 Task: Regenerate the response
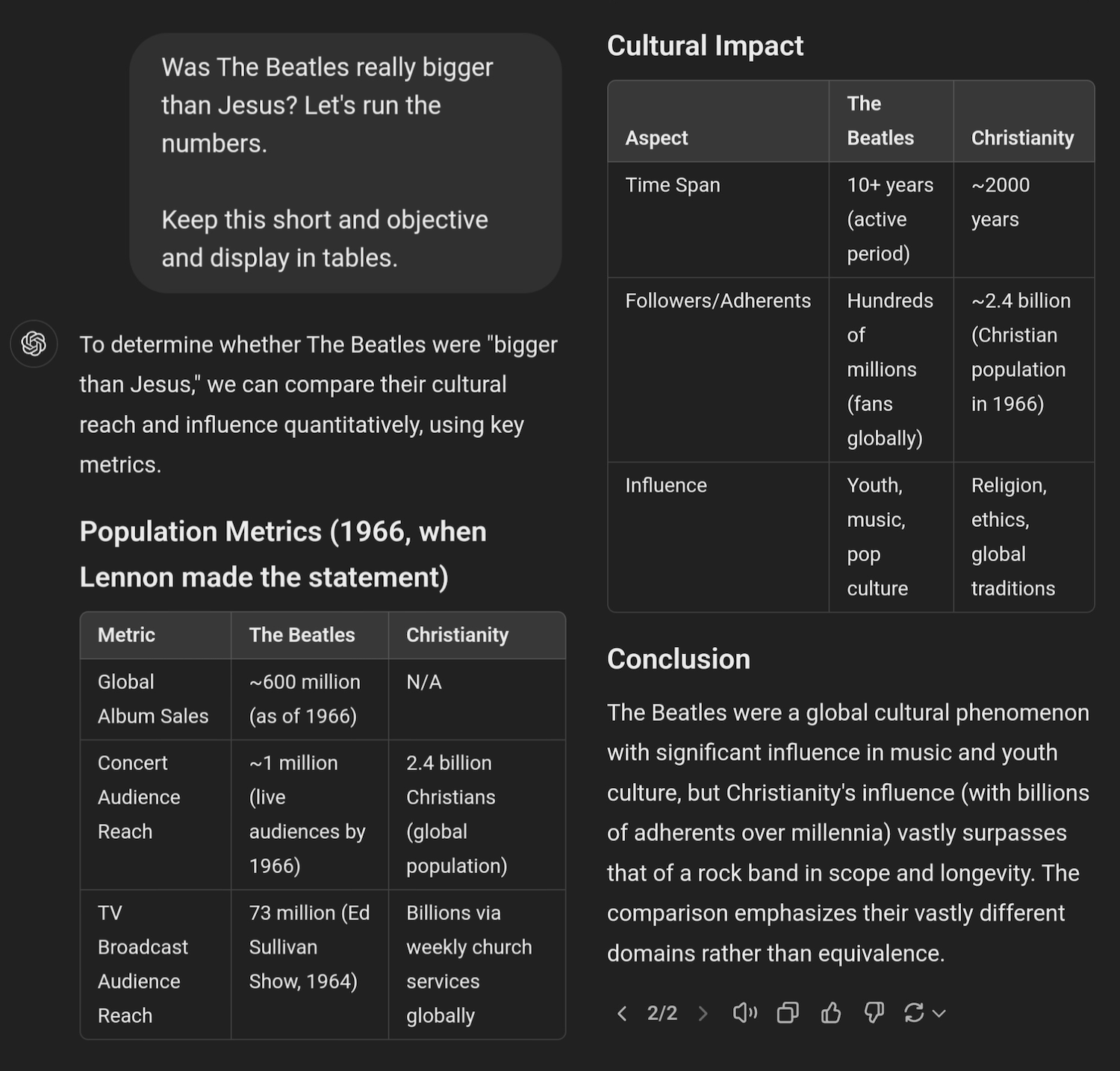pos(914,1013)
